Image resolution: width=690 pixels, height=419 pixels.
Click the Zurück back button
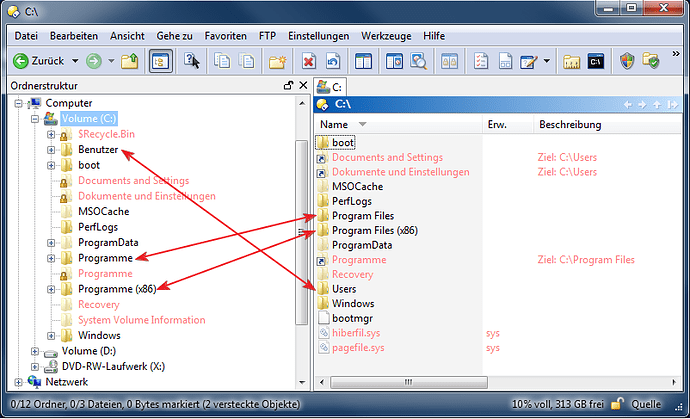(38, 61)
